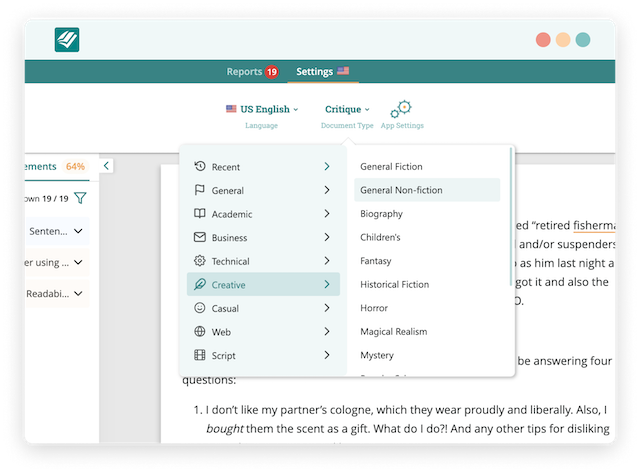Click the 19 / 19 shown count

[55, 199]
